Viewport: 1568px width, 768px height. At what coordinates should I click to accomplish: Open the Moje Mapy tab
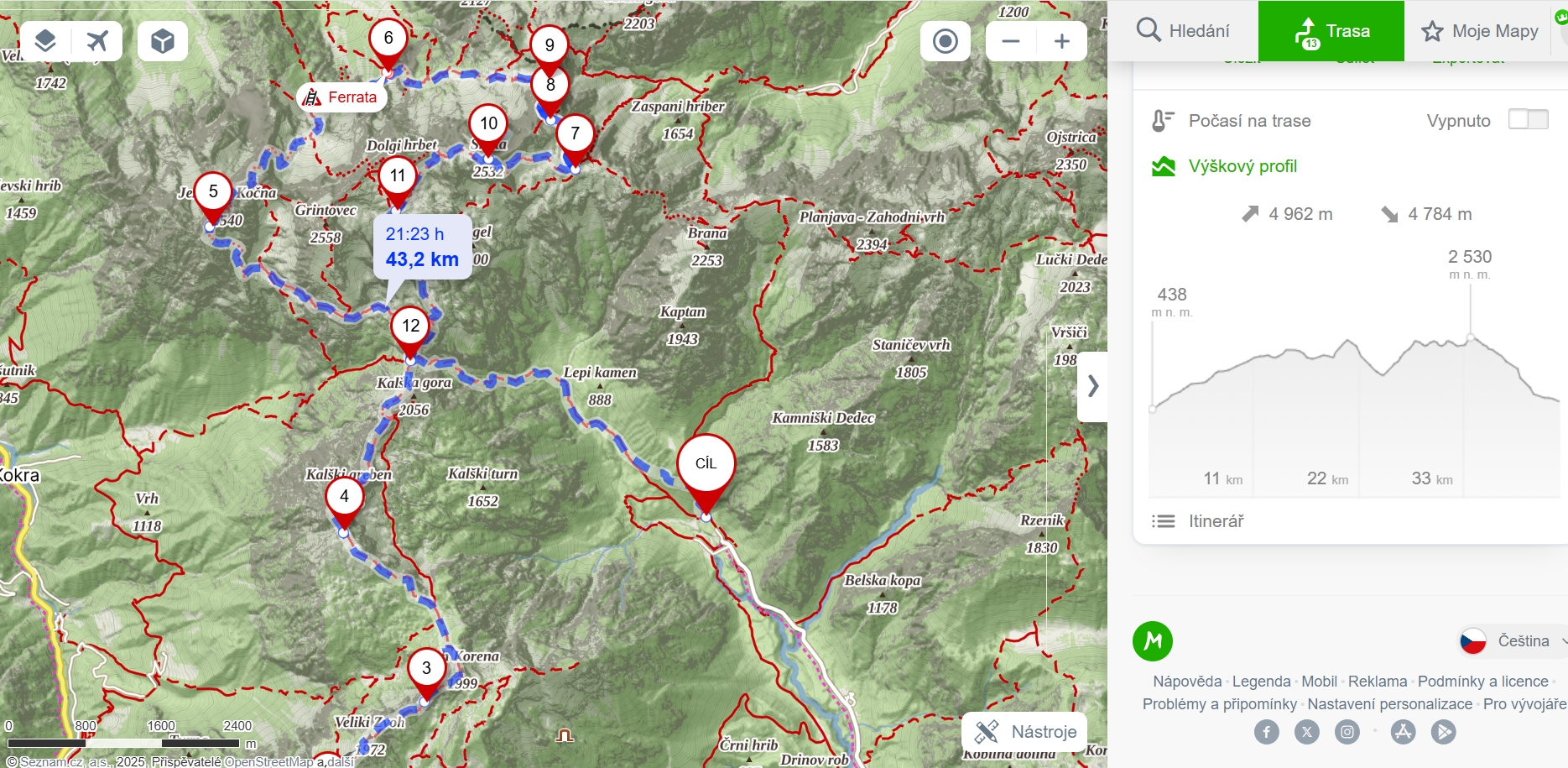point(1481,31)
